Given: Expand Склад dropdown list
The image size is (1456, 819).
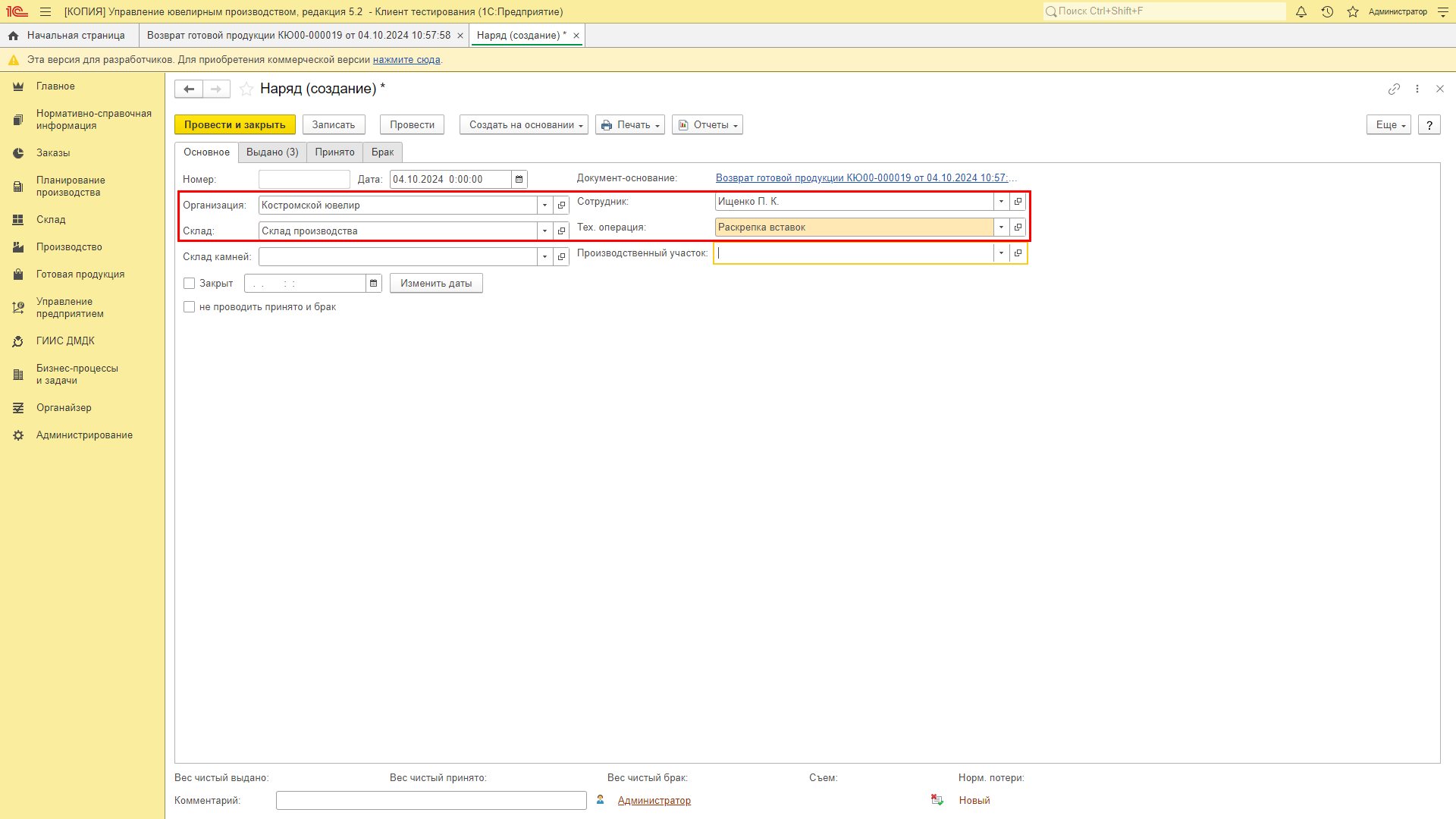Looking at the screenshot, I should point(545,231).
